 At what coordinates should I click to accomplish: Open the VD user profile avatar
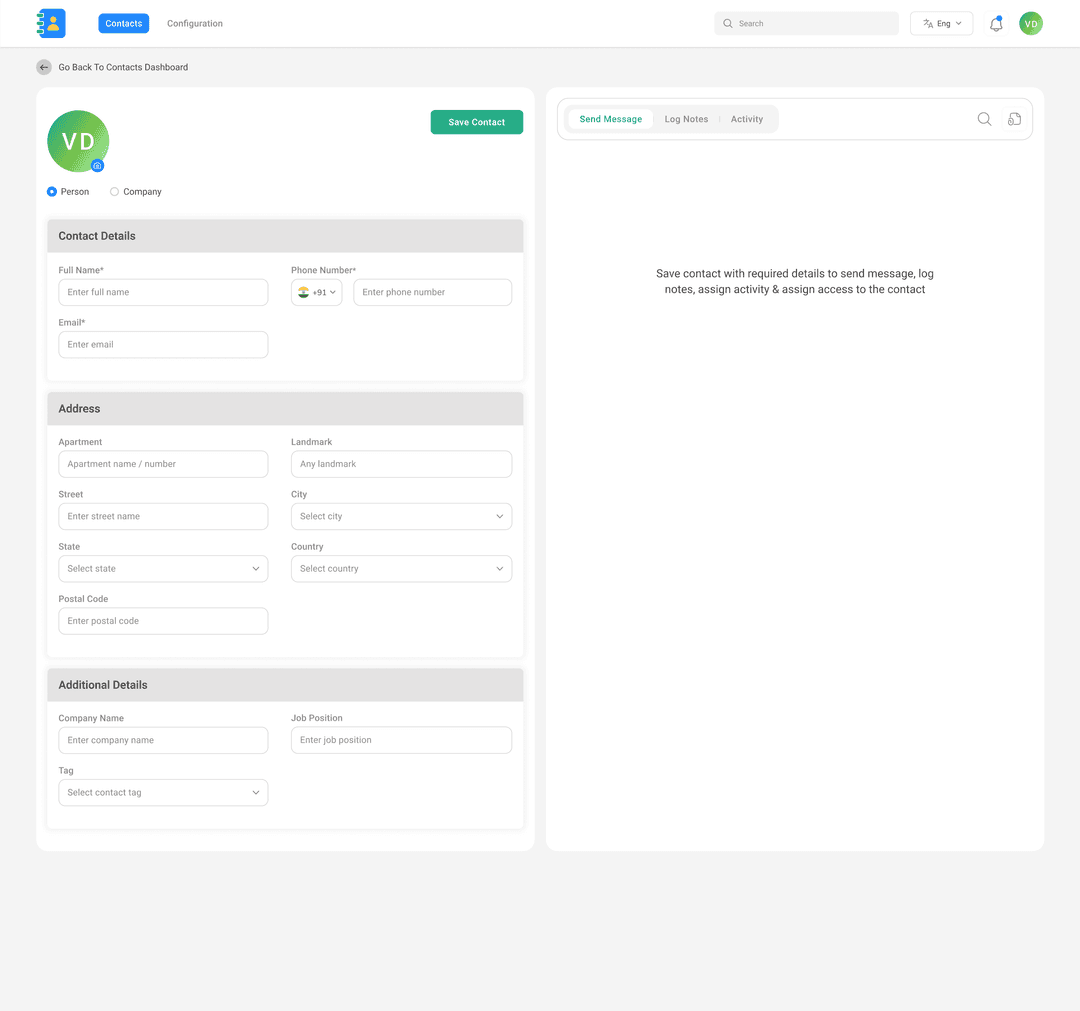(x=1030, y=23)
